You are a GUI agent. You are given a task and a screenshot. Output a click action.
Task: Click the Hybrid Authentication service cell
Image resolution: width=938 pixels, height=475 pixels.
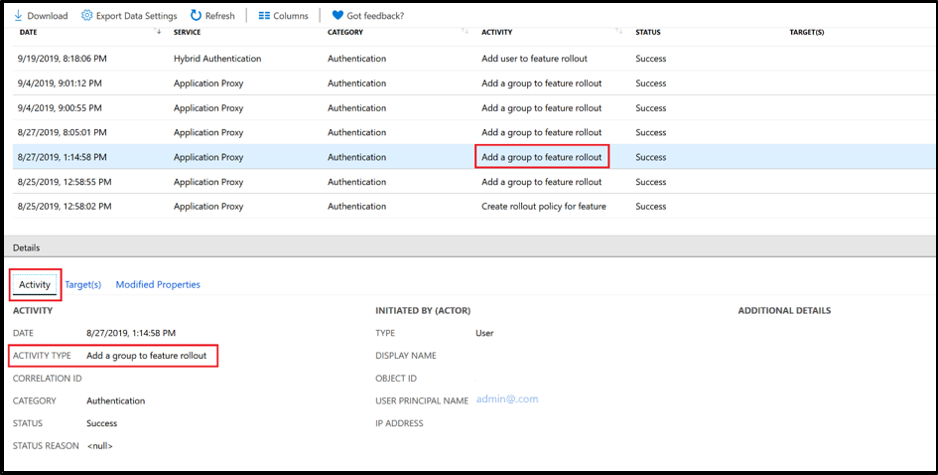pyautogui.click(x=217, y=59)
